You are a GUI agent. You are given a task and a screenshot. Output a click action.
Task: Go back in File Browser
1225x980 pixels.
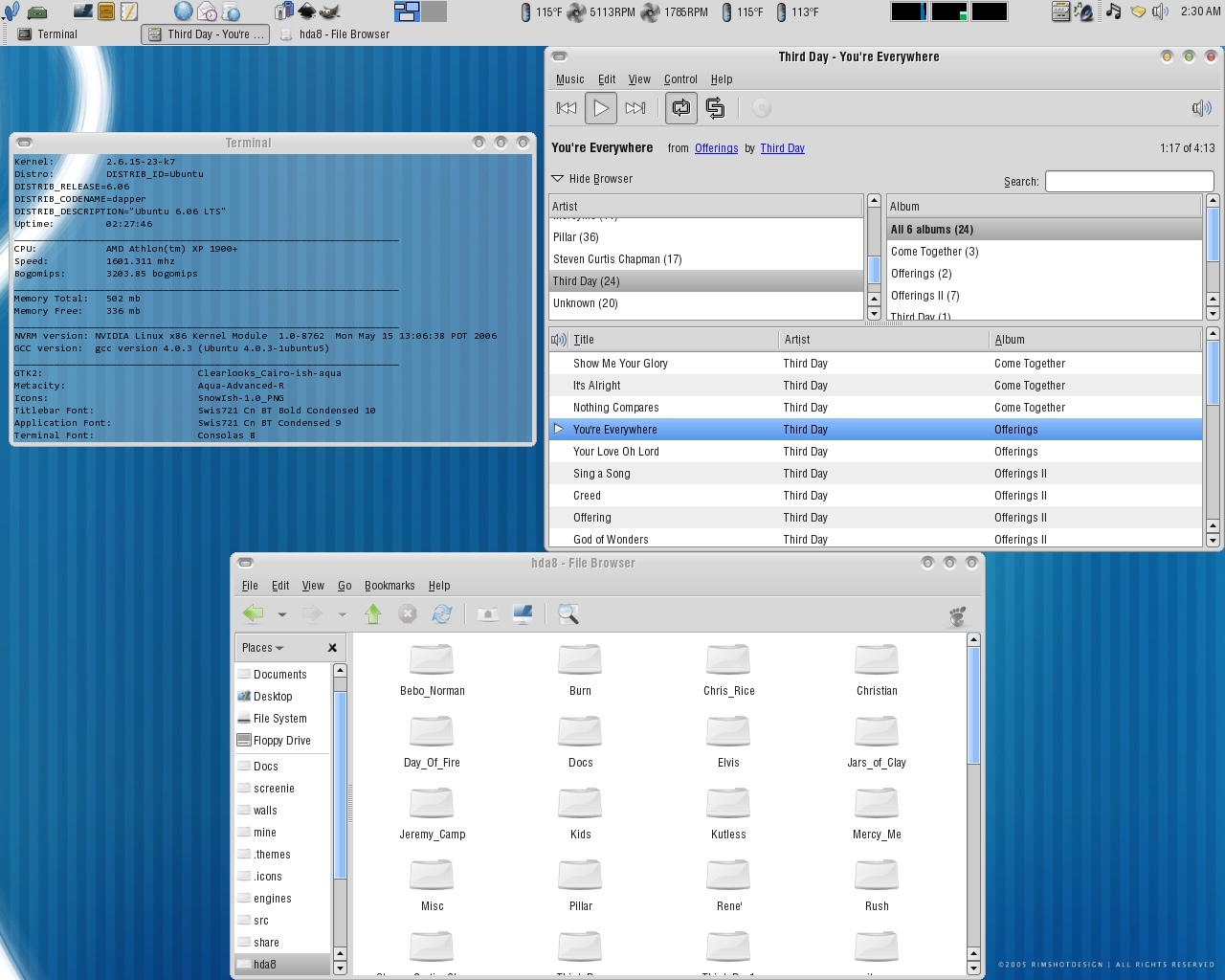tap(253, 614)
